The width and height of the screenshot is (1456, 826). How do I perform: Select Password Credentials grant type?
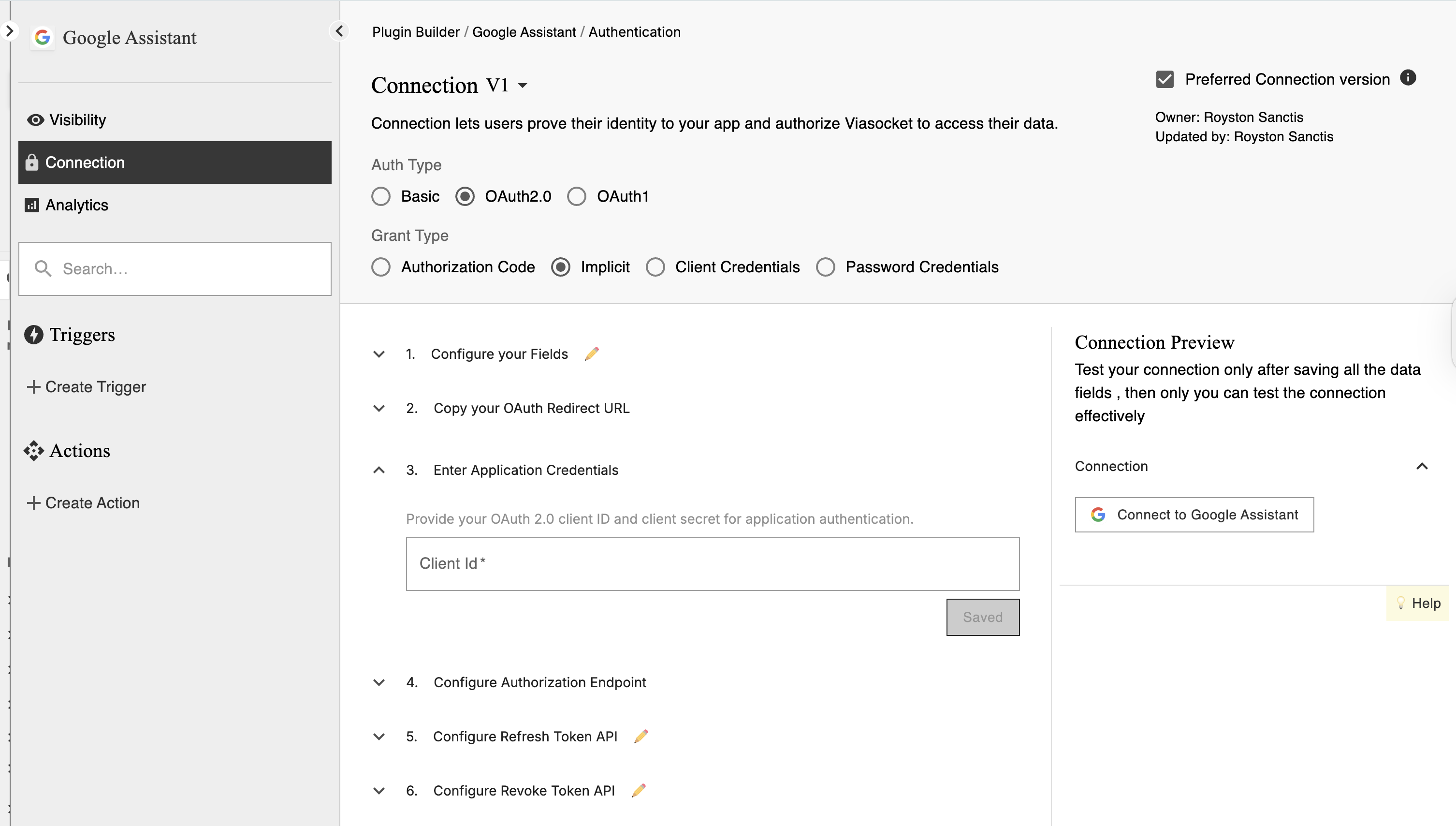(826, 267)
